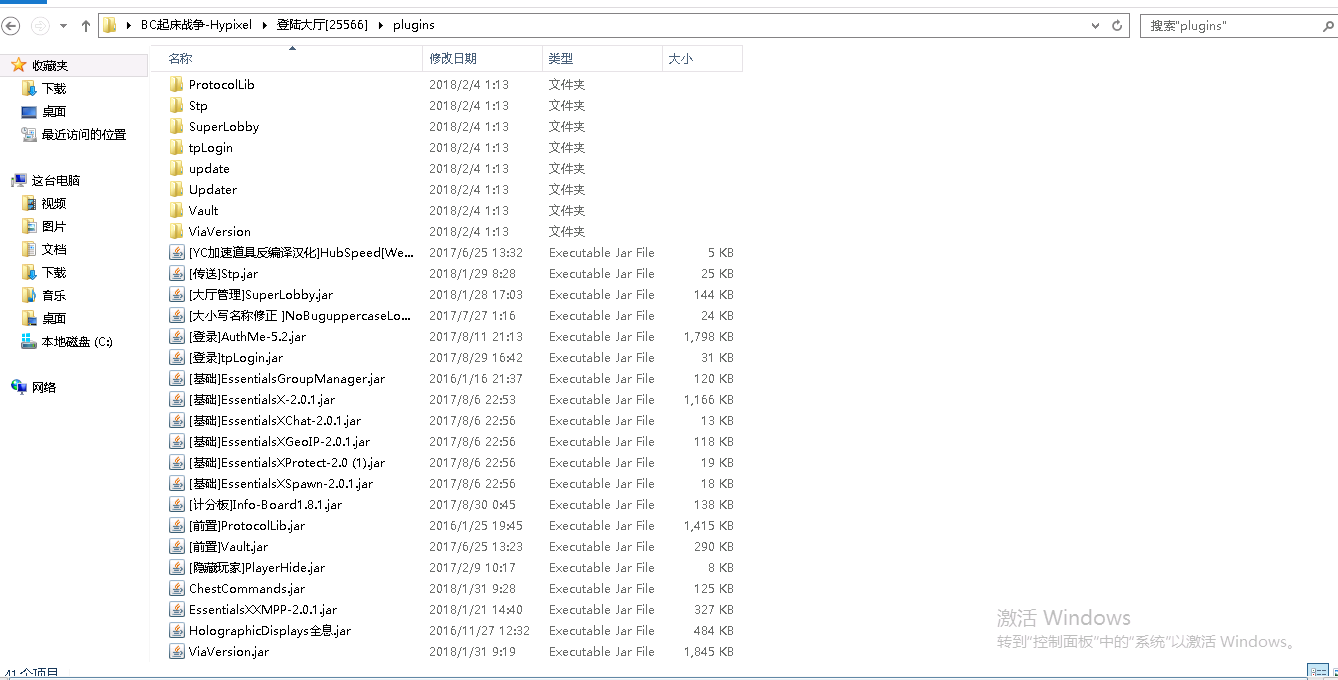Viewport: 1338px width, 680px height.
Task: Select the ProtocolLib folder icon
Action: coord(177,84)
